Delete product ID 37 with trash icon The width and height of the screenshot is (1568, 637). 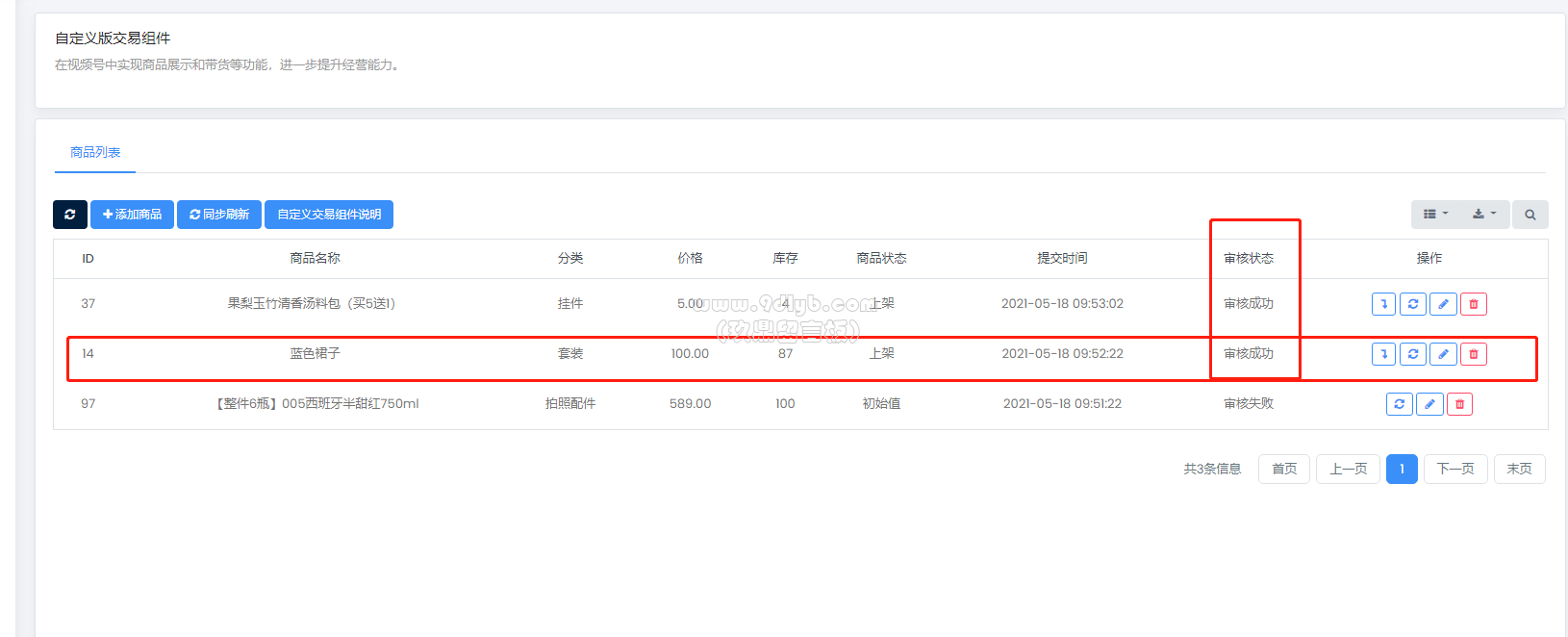click(1474, 304)
